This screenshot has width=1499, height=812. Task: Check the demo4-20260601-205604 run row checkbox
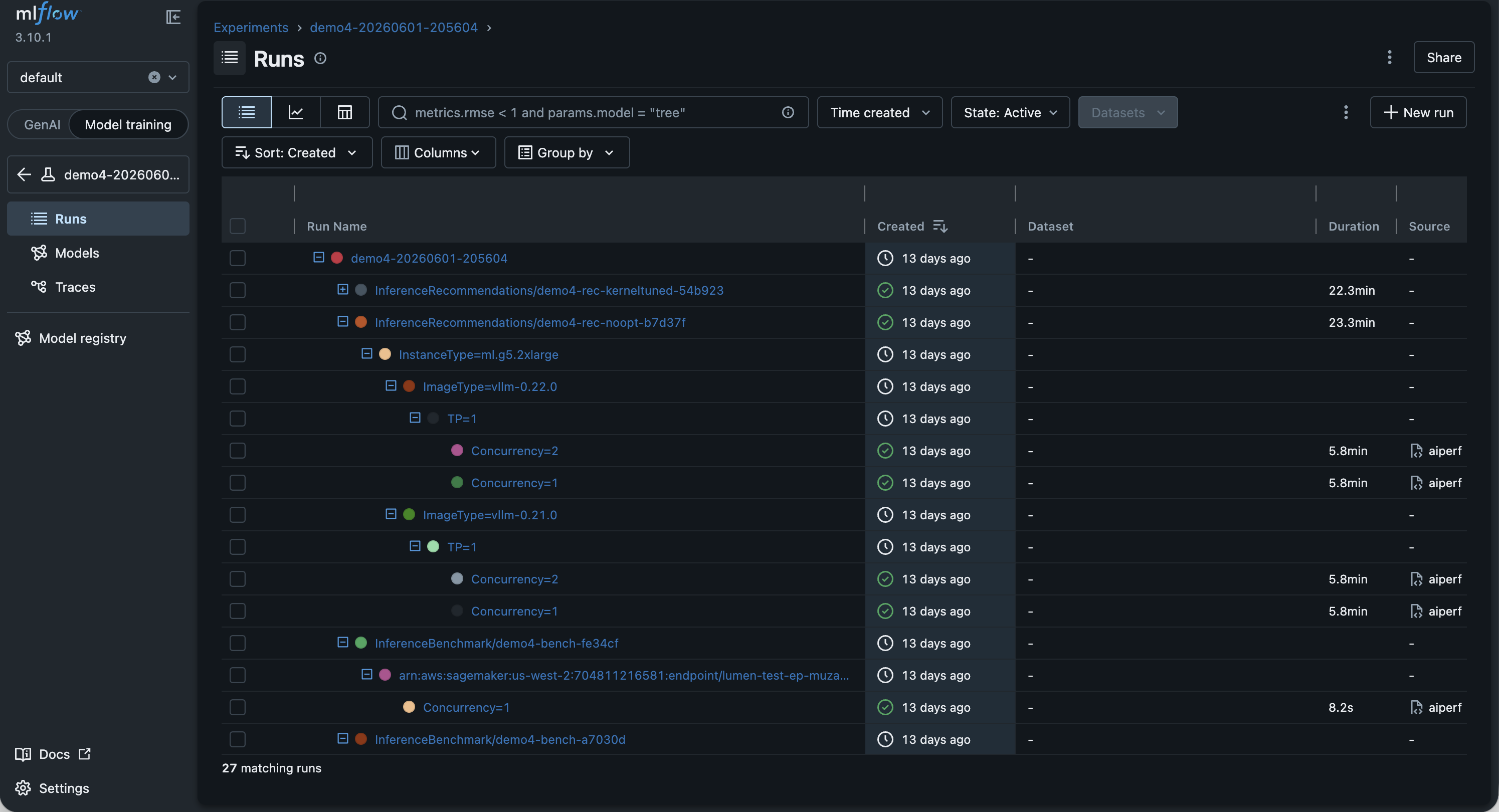click(x=238, y=258)
